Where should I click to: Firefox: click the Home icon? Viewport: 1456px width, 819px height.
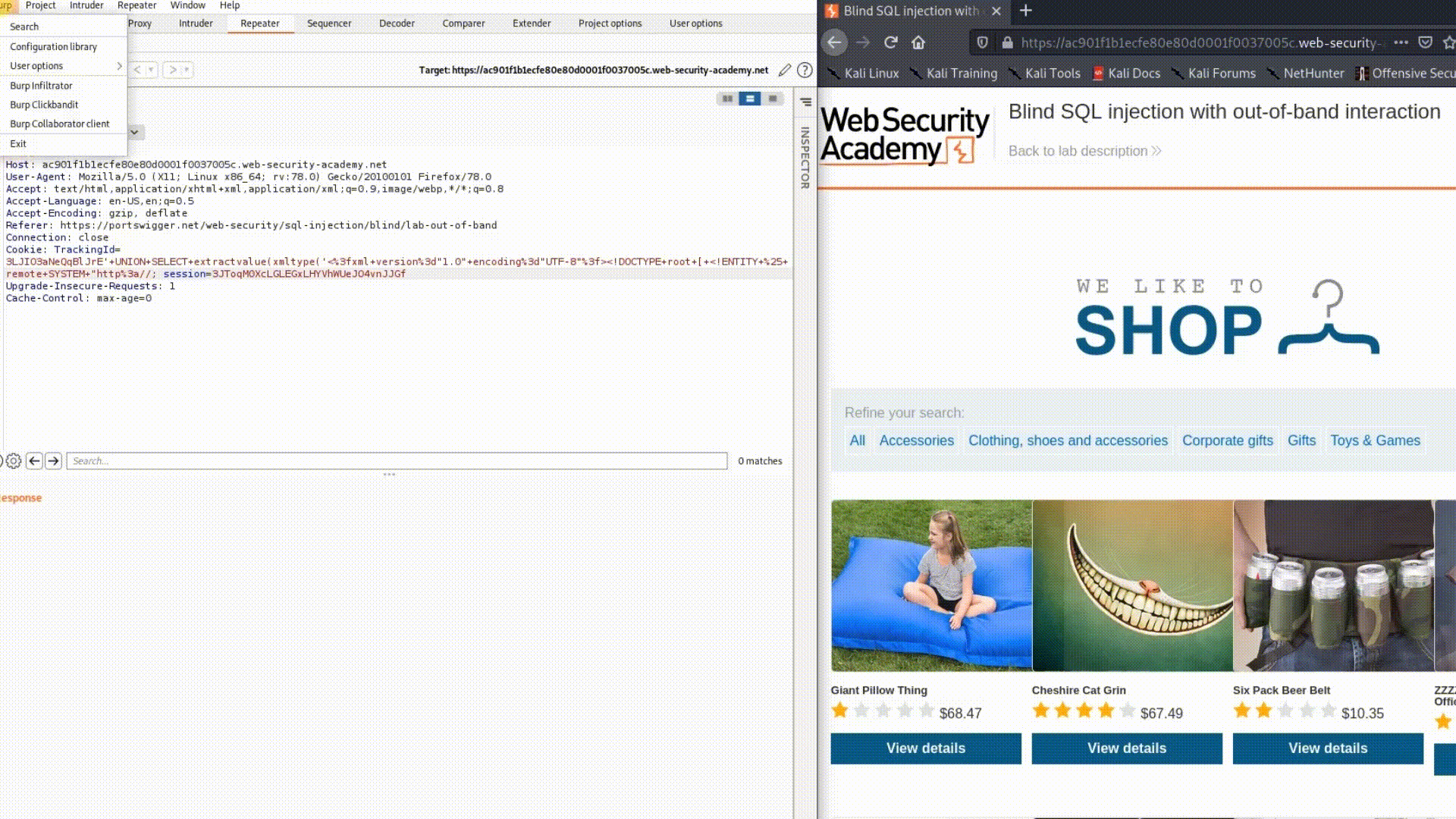click(918, 42)
